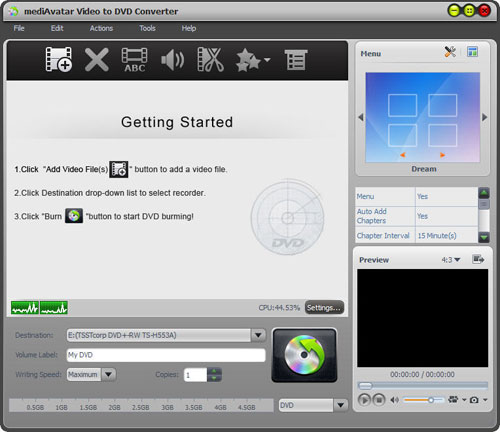This screenshot has height=432, width=500.
Task: Adjust the preview volume slider
Action: coord(423,400)
